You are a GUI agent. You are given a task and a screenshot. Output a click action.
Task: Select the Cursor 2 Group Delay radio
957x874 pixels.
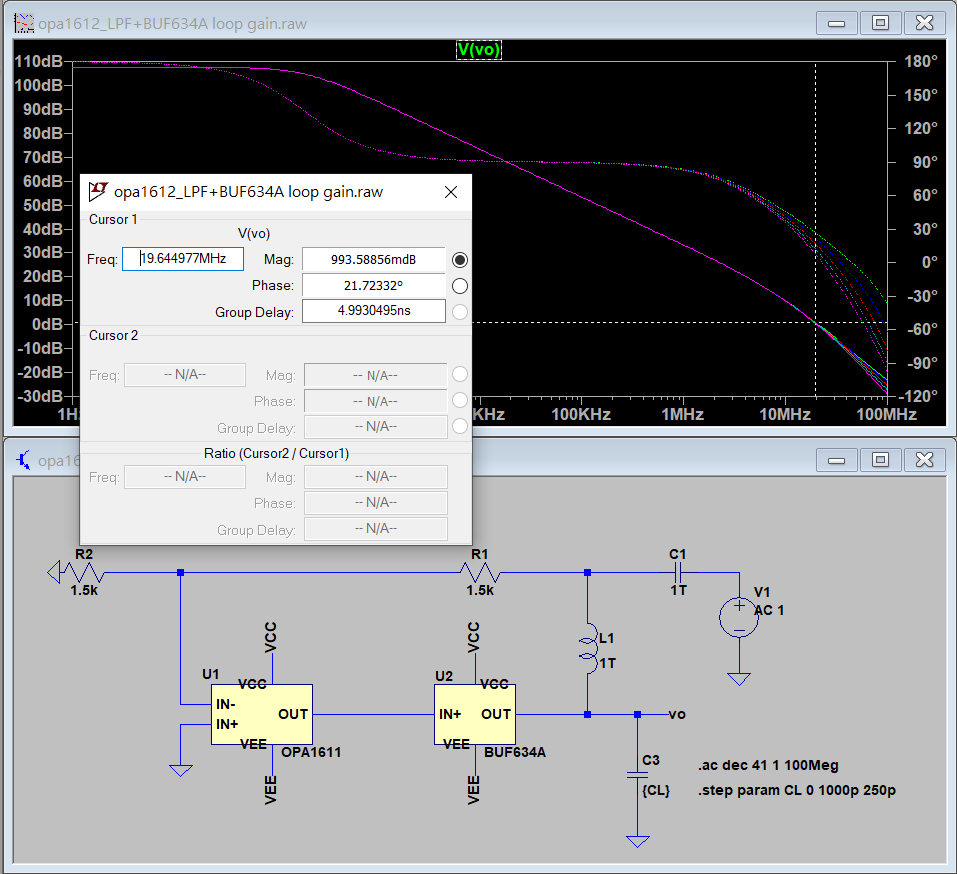[x=460, y=426]
